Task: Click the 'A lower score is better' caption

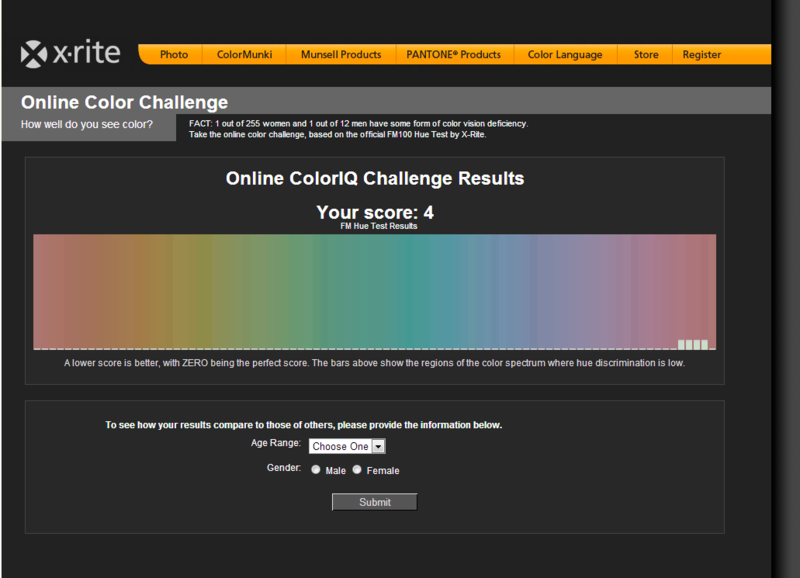Action: [374, 363]
